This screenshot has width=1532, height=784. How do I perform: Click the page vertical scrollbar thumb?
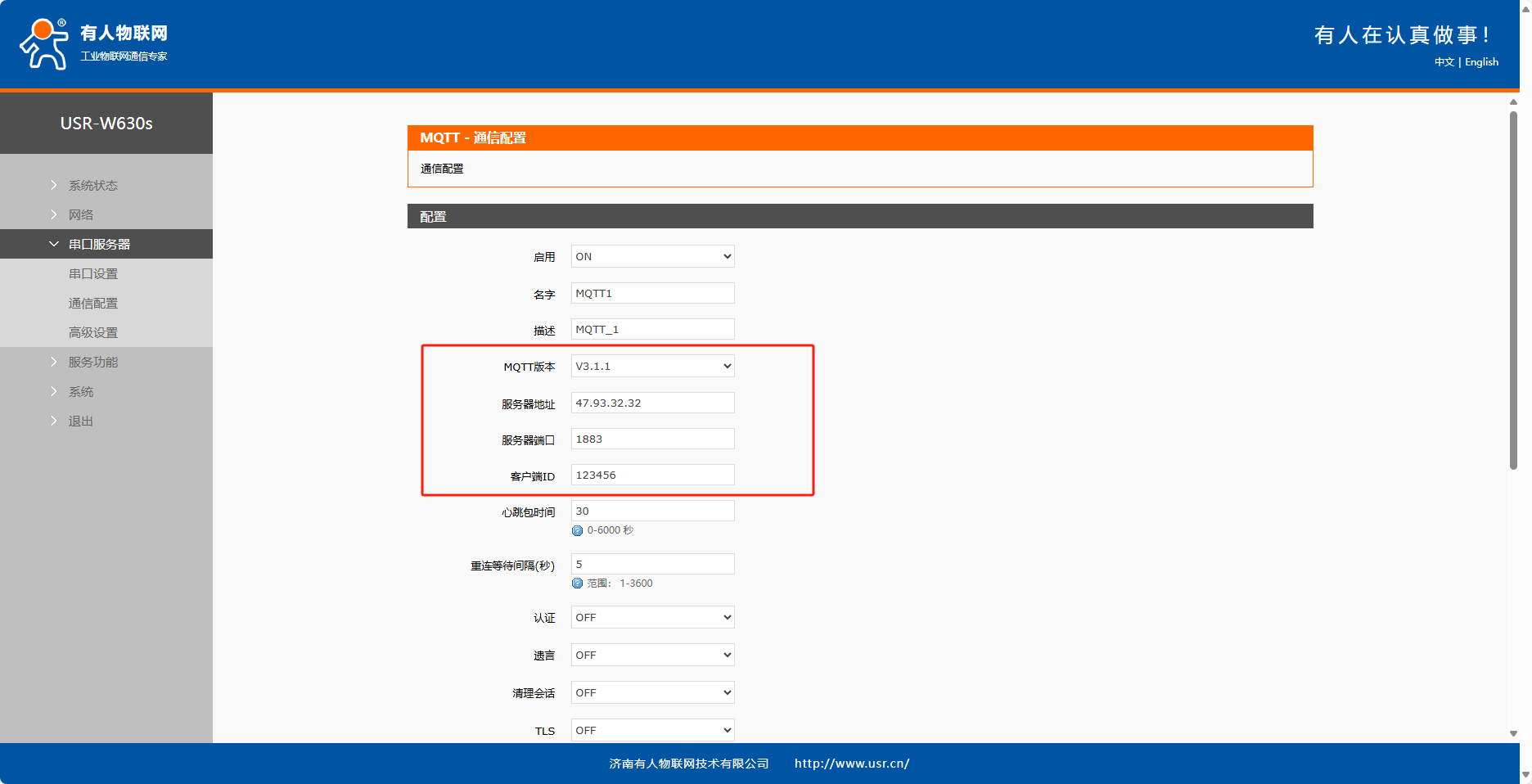tap(1513, 291)
